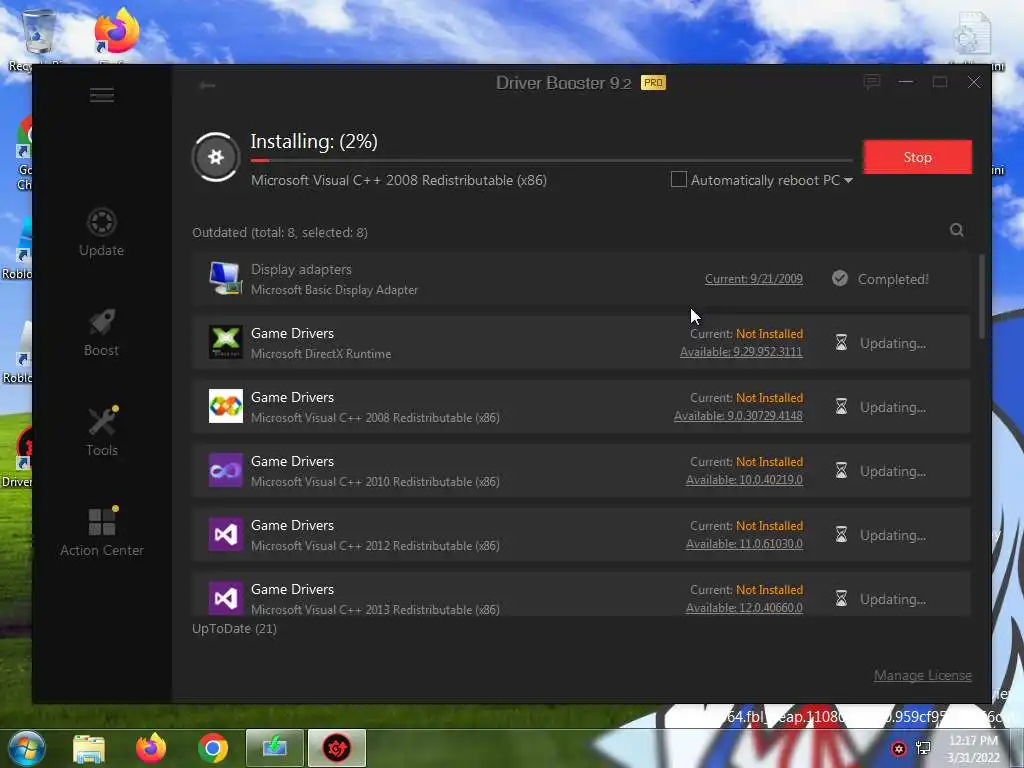
Task: Open the hamburger menu in the sidebar
Action: 102,95
